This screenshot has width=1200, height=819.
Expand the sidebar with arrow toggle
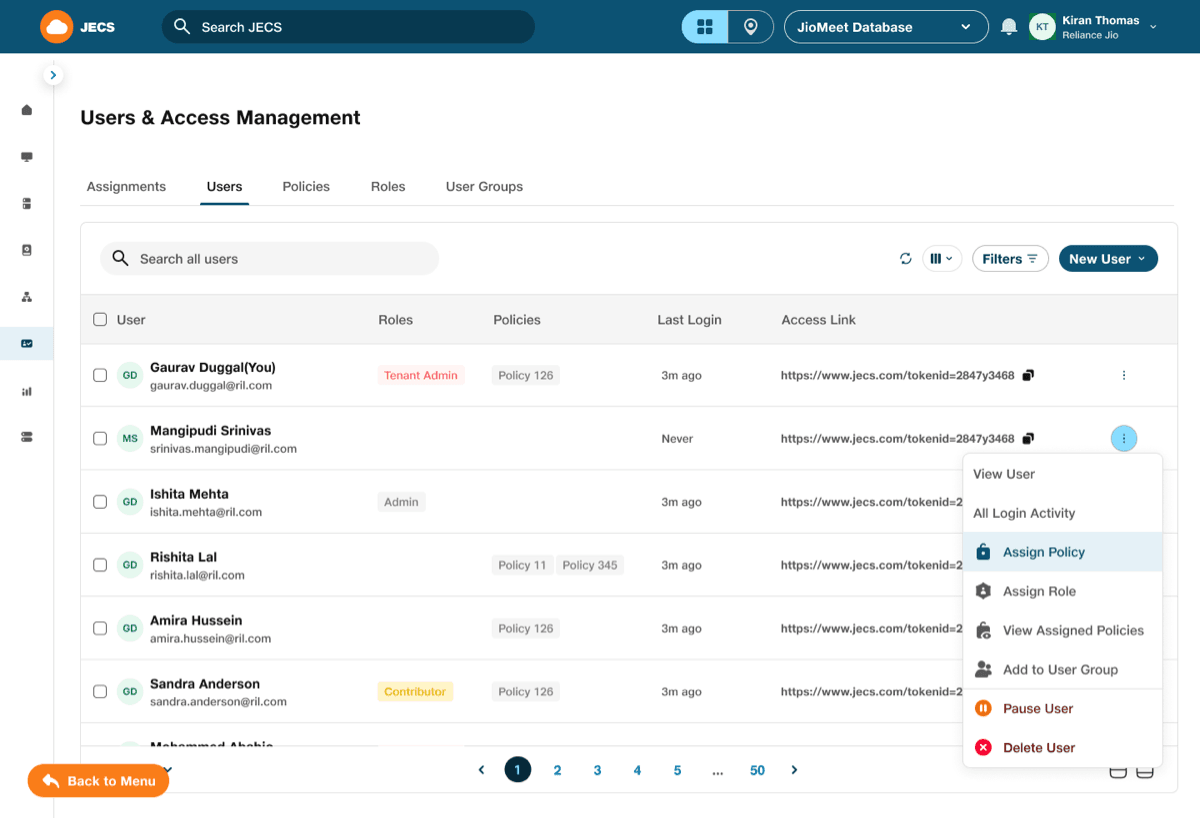click(53, 75)
